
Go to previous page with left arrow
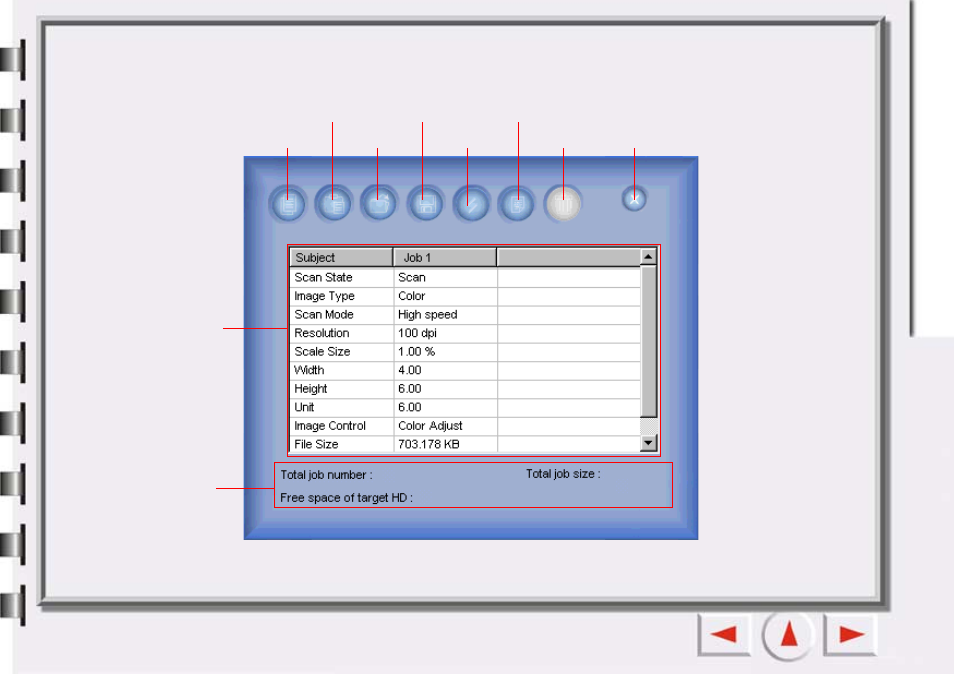click(x=723, y=634)
